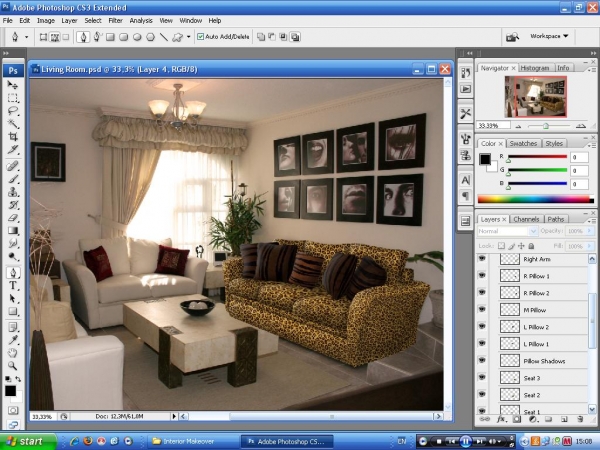
Task: Hide the R Pillow 1 layer
Action: click(482, 276)
